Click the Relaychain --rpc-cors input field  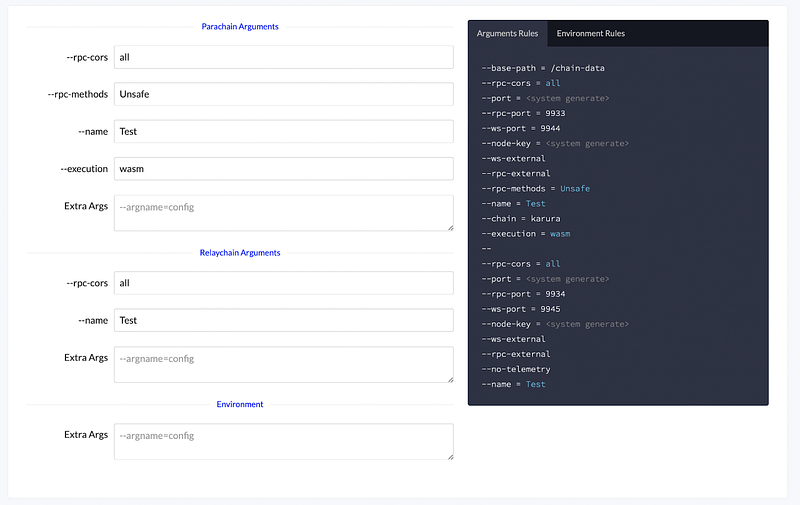pyautogui.click(x=283, y=283)
